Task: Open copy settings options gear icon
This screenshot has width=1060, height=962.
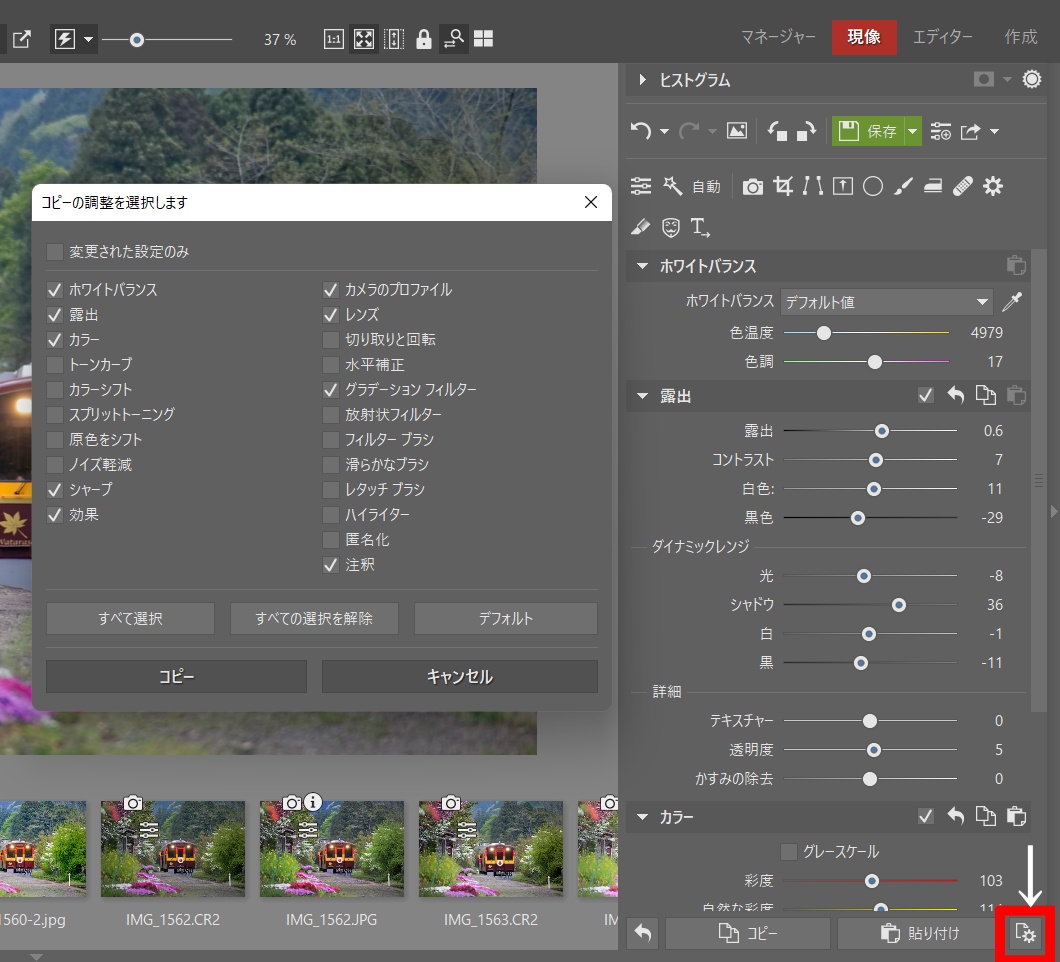Action: [1025, 934]
